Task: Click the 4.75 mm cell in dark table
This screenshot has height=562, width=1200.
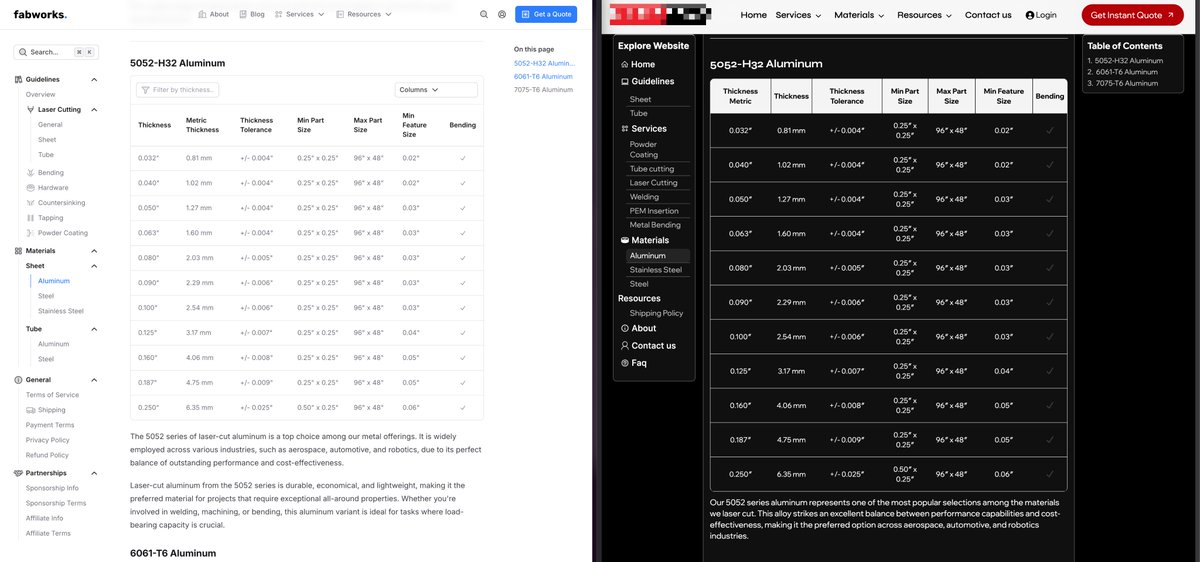Action: click(791, 439)
